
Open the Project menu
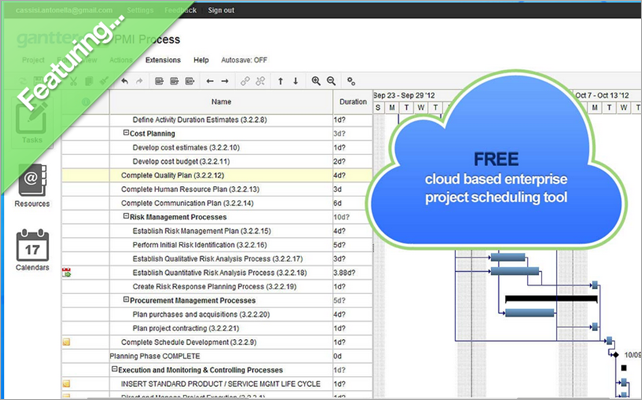33,60
